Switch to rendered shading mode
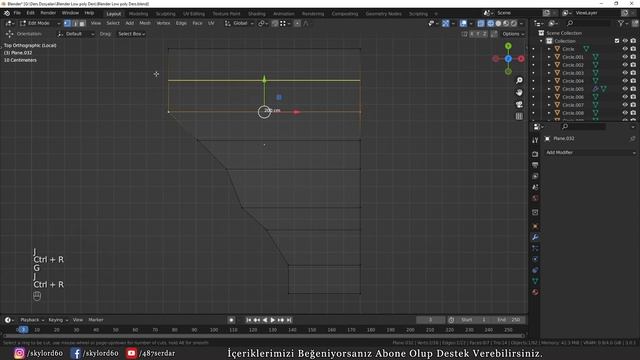 (x=514, y=23)
